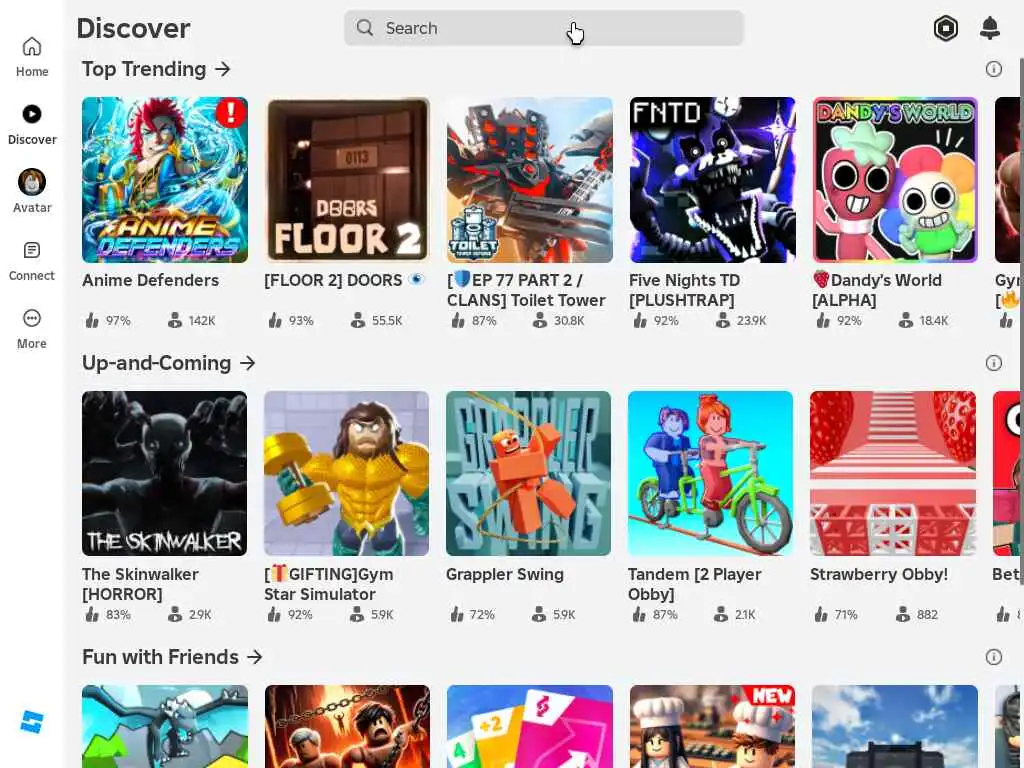
Task: Open the Grappler Swing thumbnail
Action: (528, 473)
